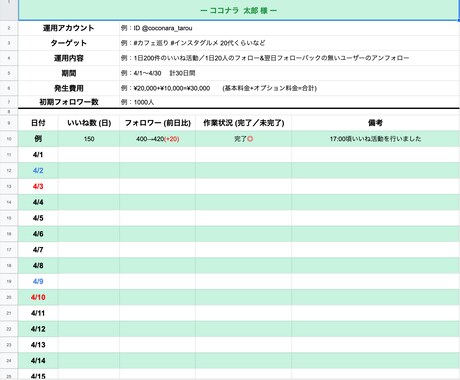Click the 'いいね数 (日)' column header

pyautogui.click(x=89, y=123)
